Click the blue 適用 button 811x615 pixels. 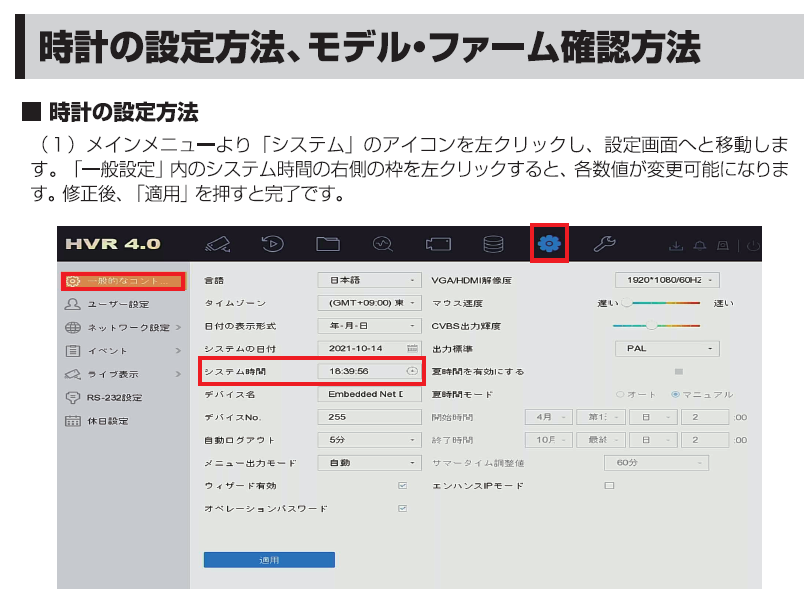(x=269, y=560)
